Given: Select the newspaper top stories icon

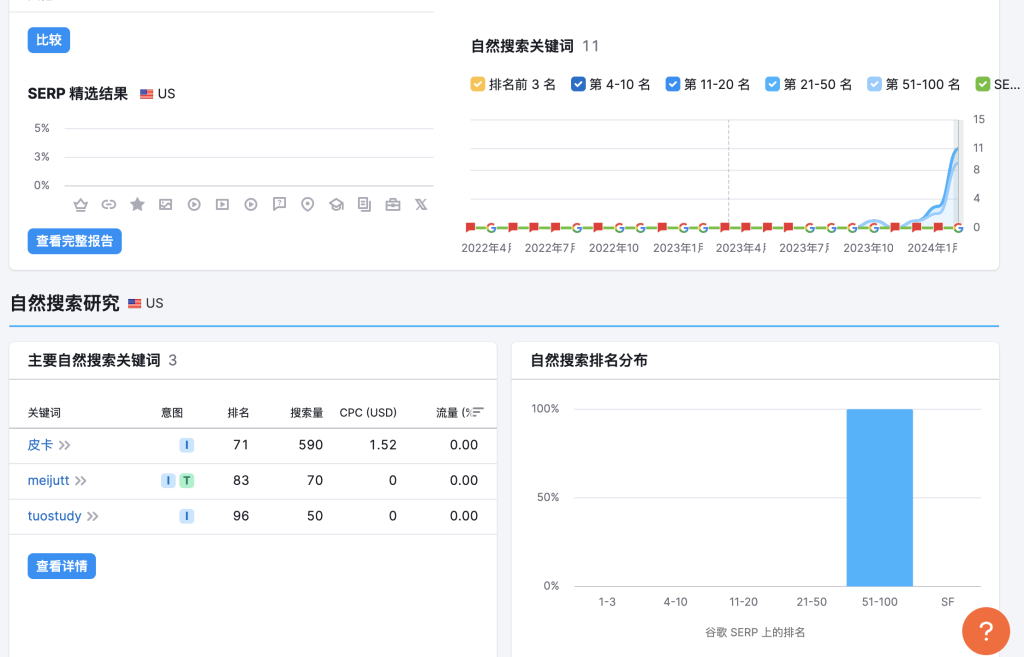Looking at the screenshot, I should click(364, 204).
